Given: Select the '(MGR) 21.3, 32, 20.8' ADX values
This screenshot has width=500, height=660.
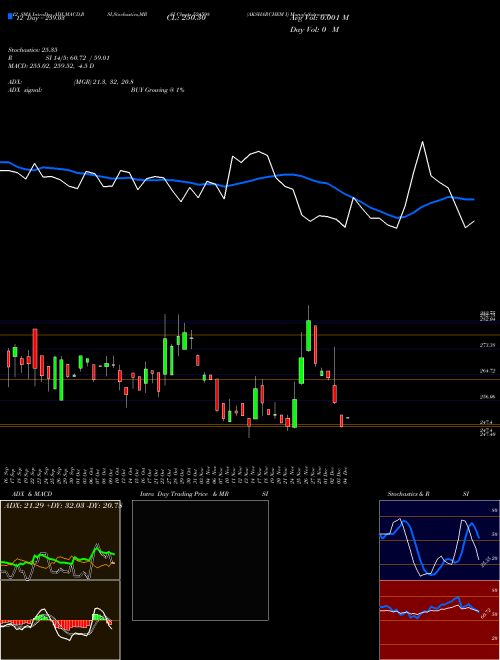Looking at the screenshot, I should (104, 82).
